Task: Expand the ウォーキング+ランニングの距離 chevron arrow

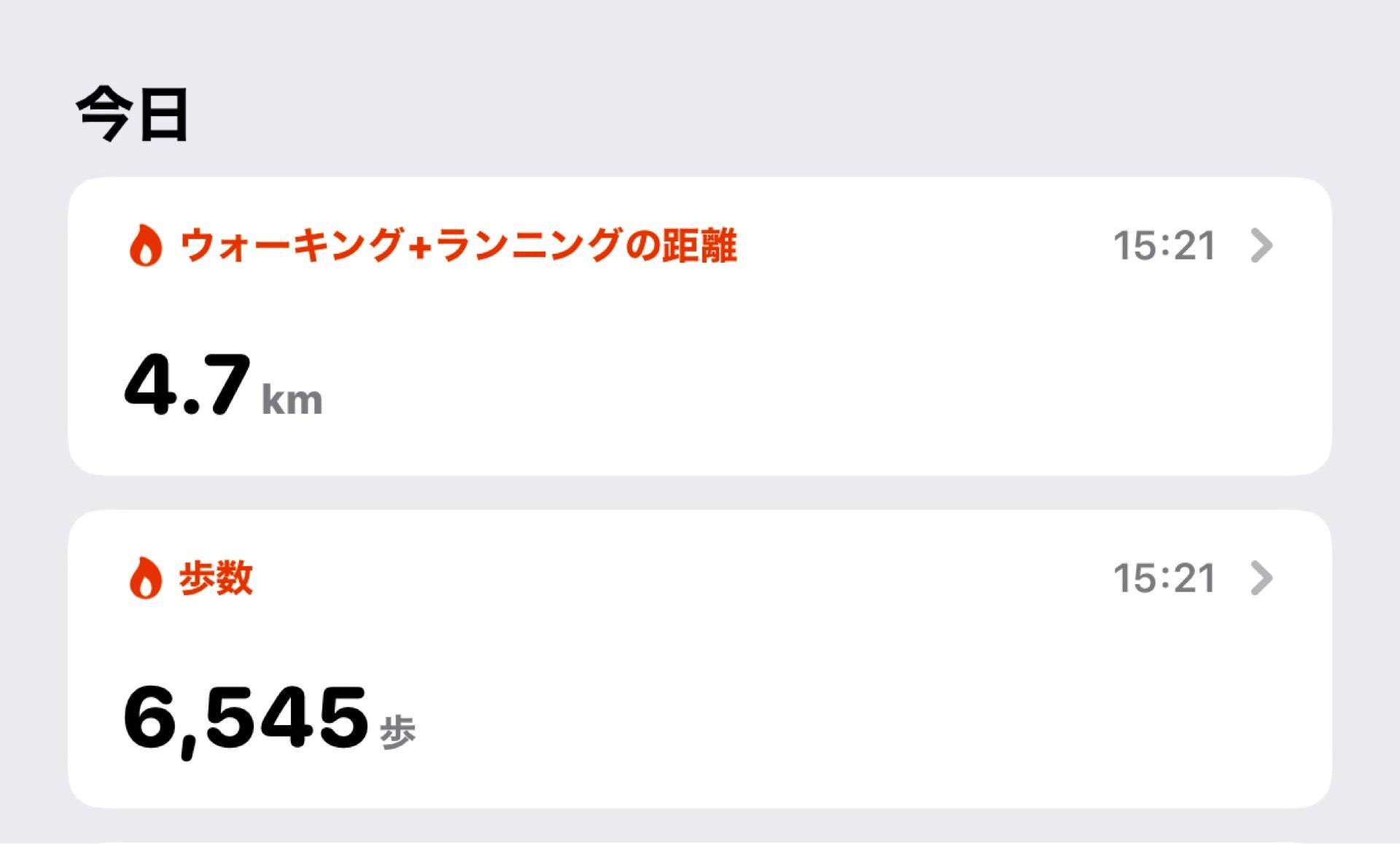Action: pyautogui.click(x=1261, y=245)
